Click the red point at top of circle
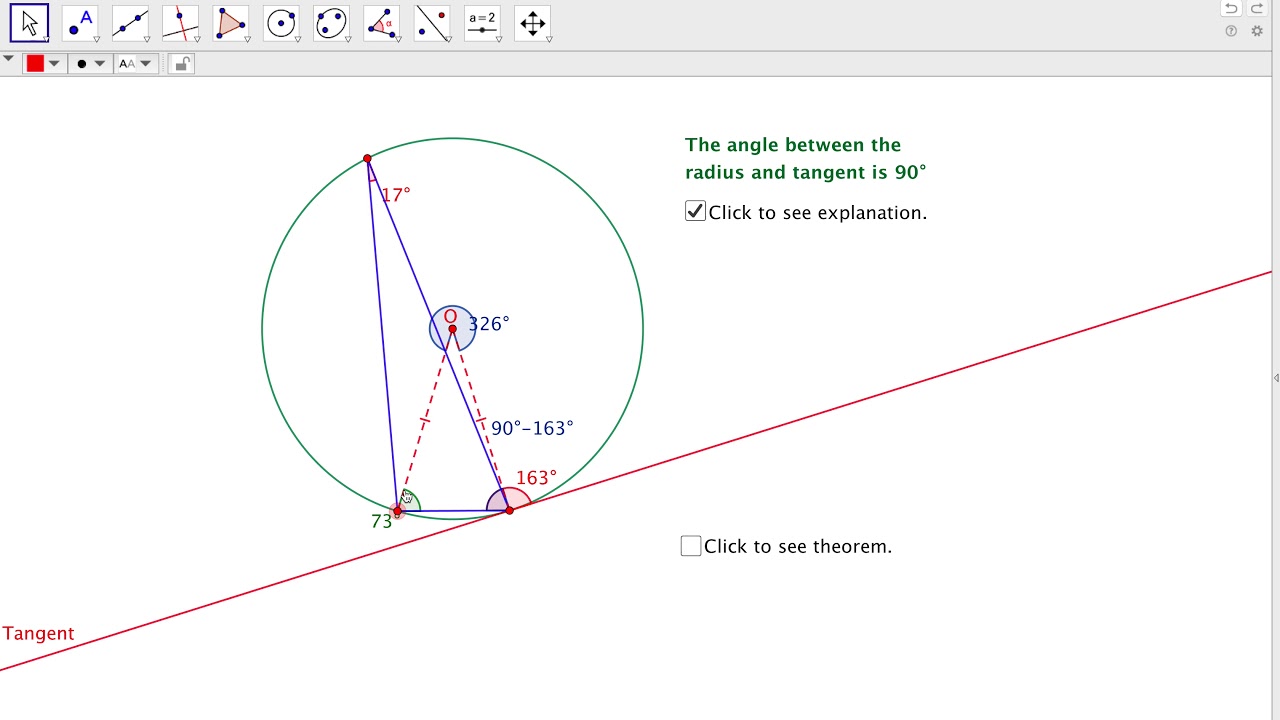 tap(367, 159)
